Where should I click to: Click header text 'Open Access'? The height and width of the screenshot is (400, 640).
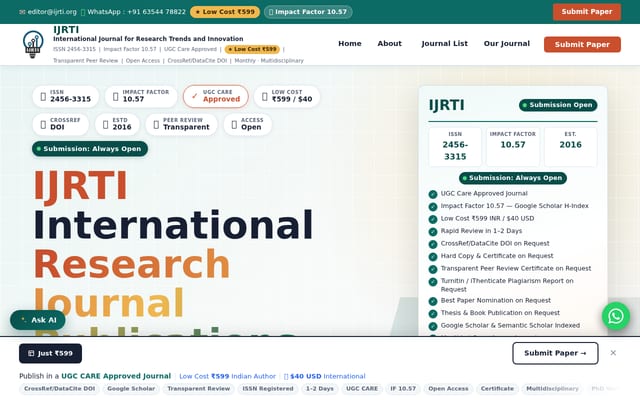(x=142, y=60)
